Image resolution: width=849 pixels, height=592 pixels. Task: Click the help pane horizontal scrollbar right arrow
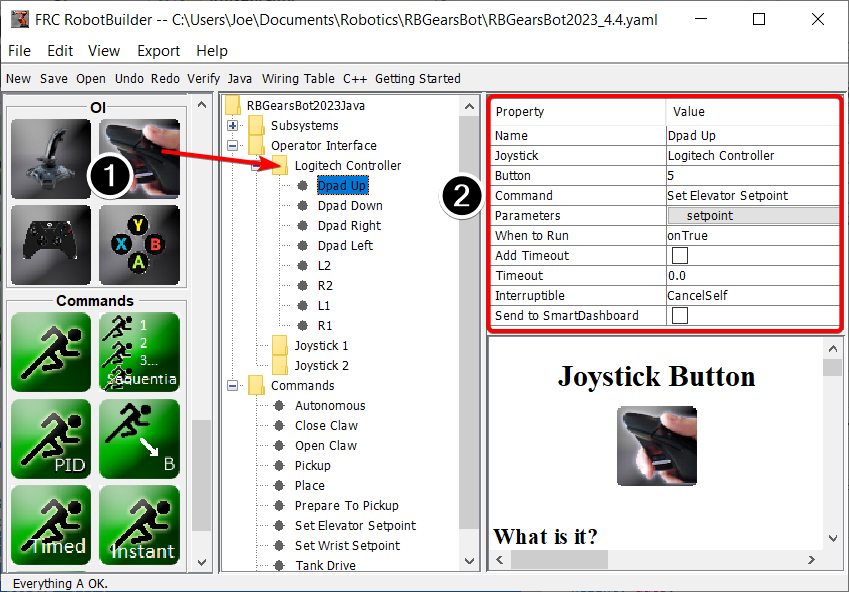click(811, 560)
